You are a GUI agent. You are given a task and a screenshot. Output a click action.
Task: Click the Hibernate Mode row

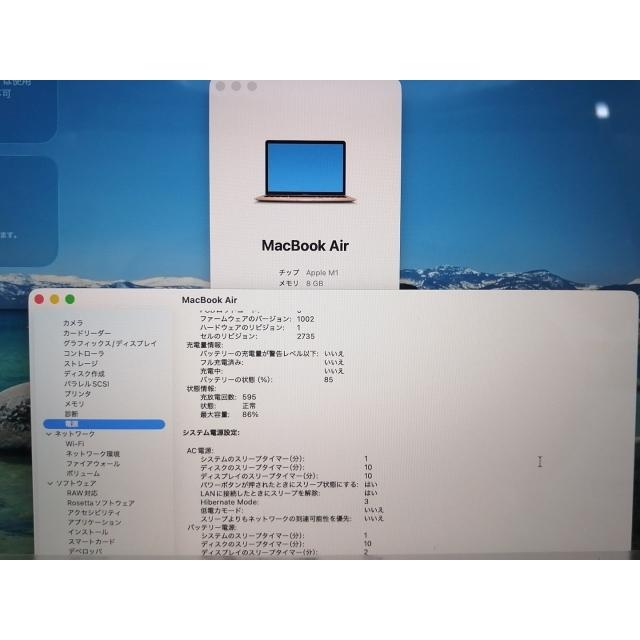(x=284, y=502)
